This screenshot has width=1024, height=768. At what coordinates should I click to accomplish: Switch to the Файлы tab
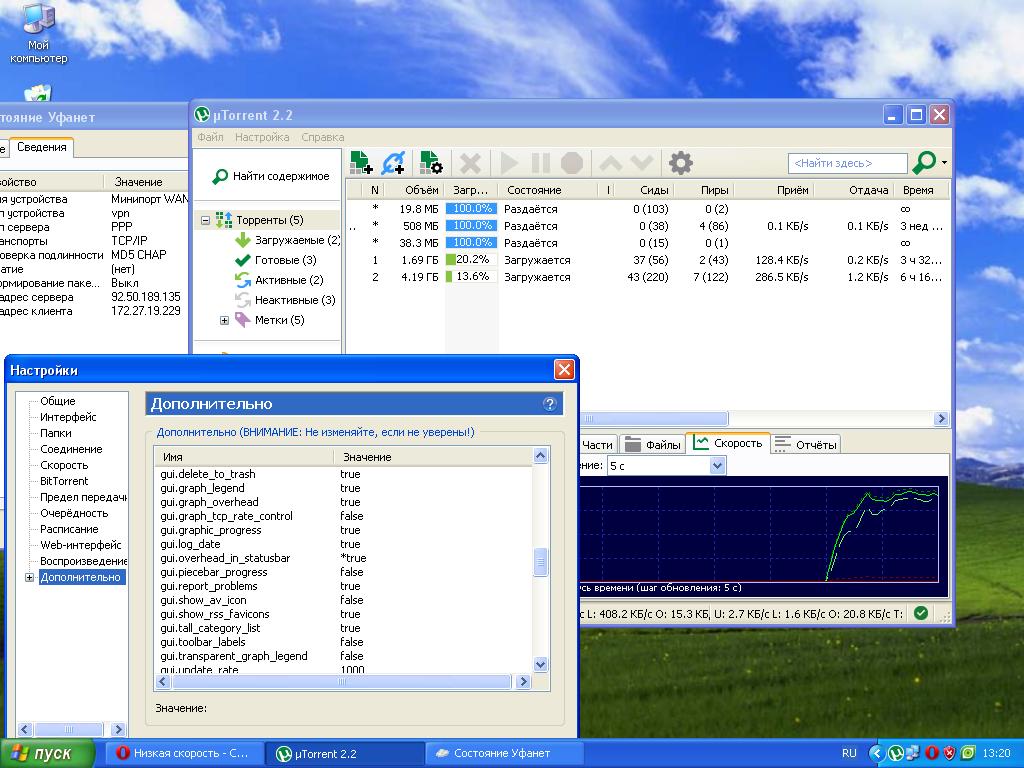point(652,445)
